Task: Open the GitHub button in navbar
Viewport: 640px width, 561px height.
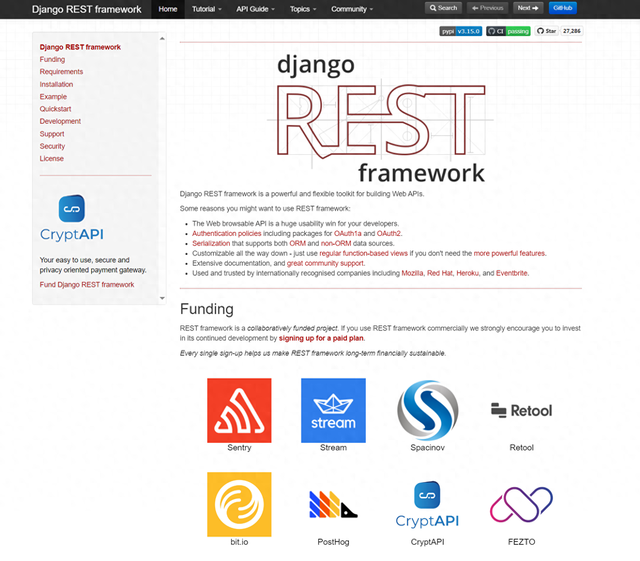Action: click(x=562, y=8)
